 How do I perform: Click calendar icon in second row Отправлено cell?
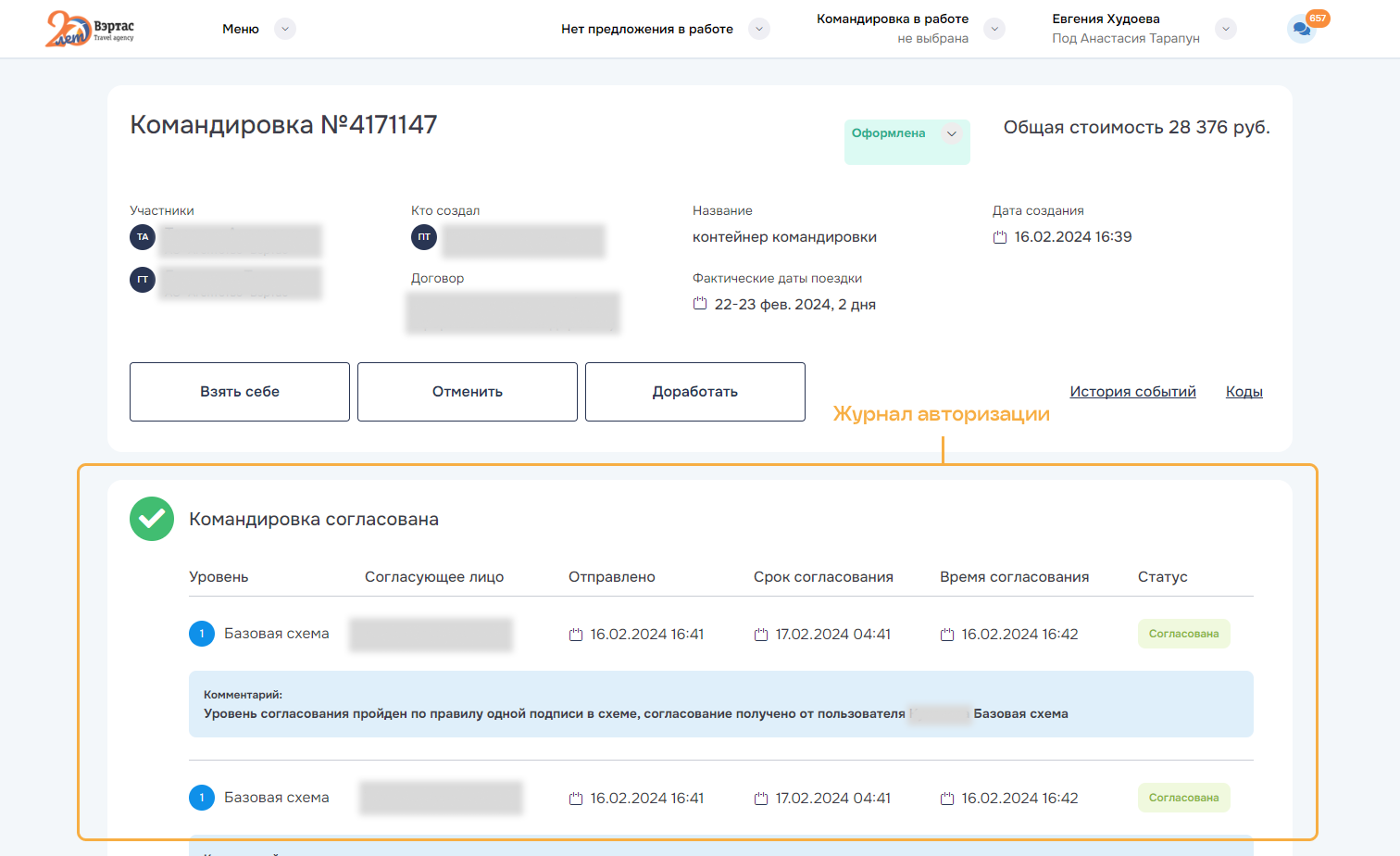576,799
